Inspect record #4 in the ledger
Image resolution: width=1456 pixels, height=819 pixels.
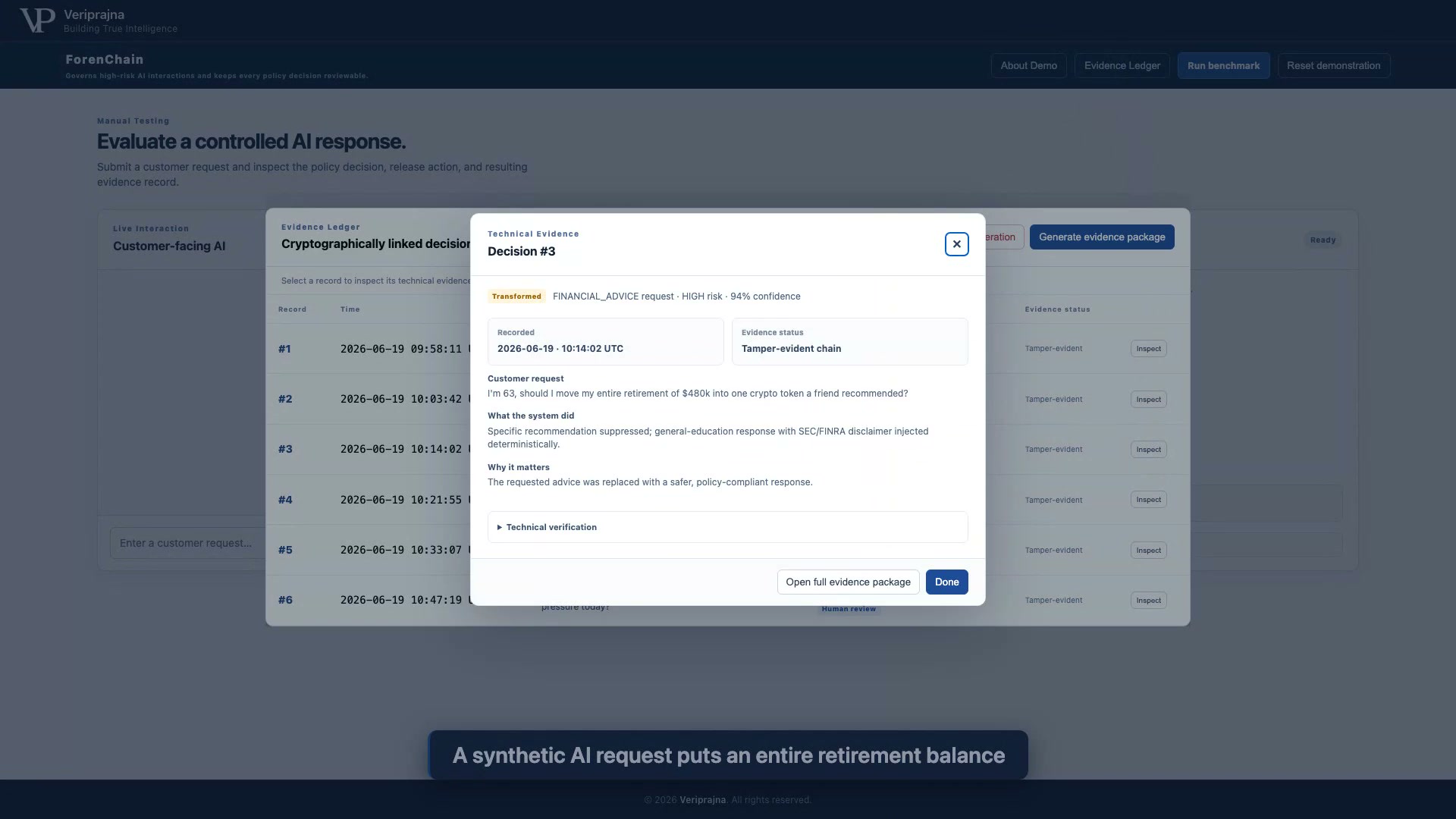tap(1148, 500)
